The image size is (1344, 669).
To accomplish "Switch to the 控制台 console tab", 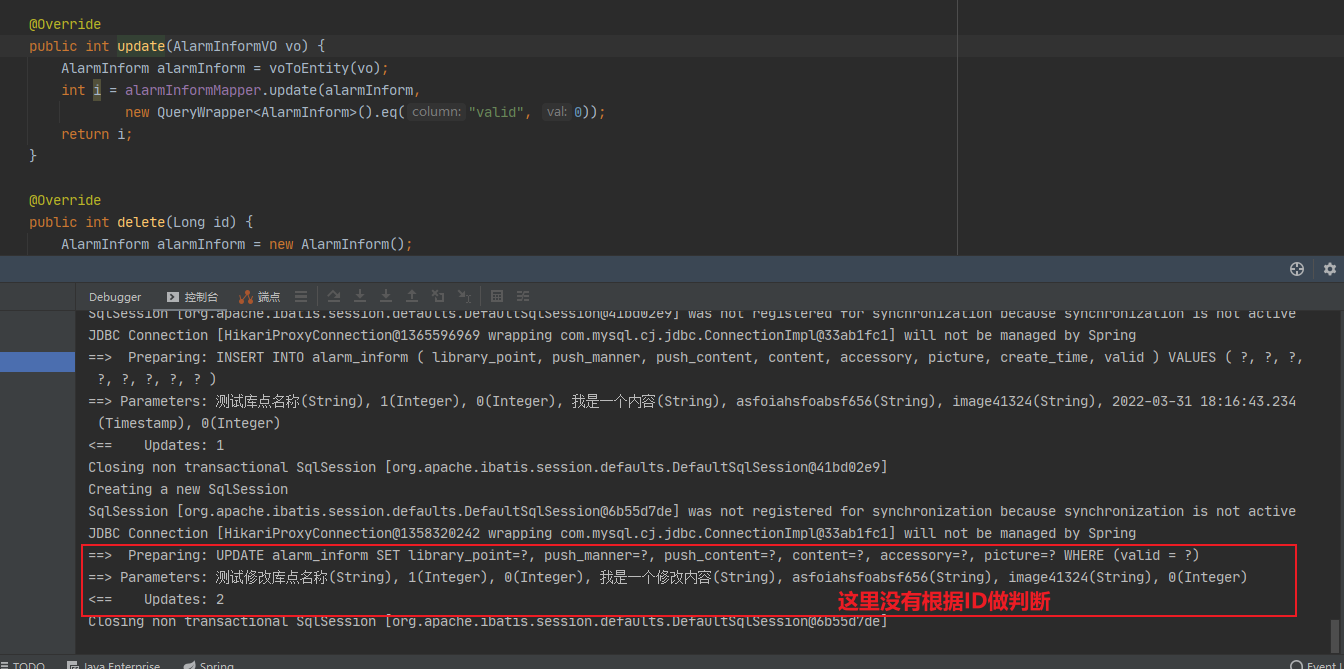I will point(193,297).
